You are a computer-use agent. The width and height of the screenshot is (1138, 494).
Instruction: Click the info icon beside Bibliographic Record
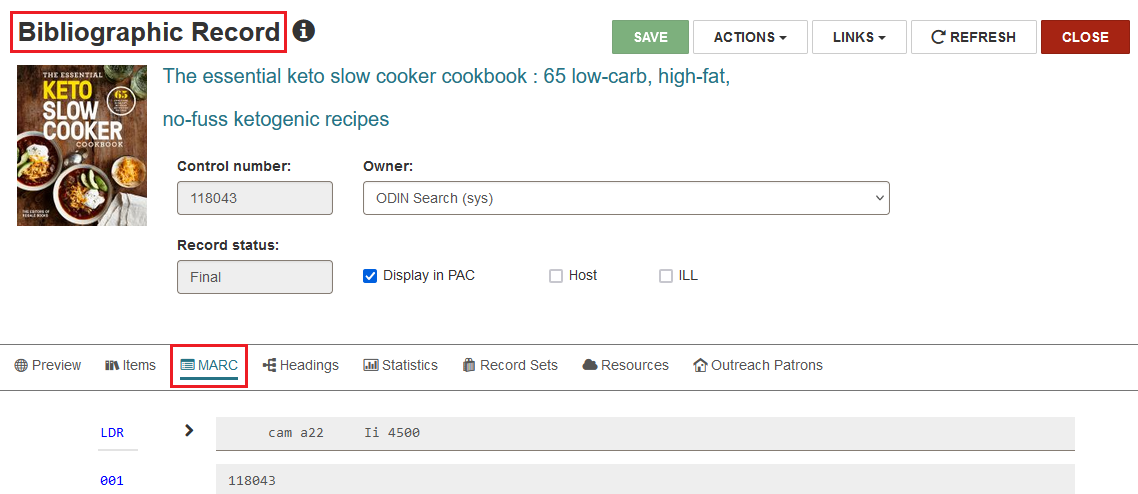[x=303, y=31]
